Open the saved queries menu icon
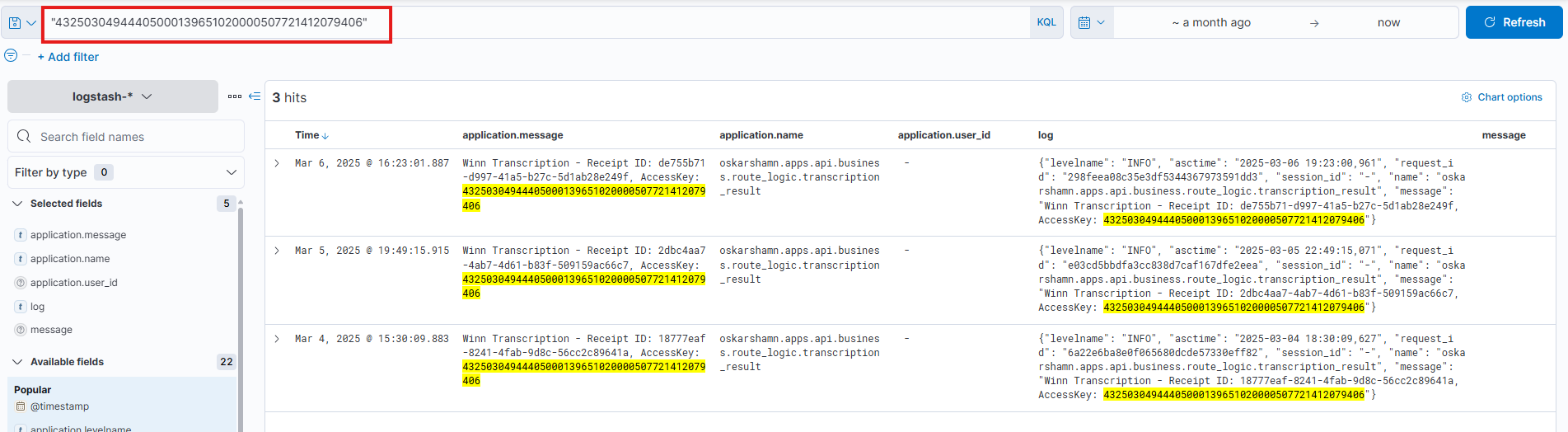 point(21,23)
